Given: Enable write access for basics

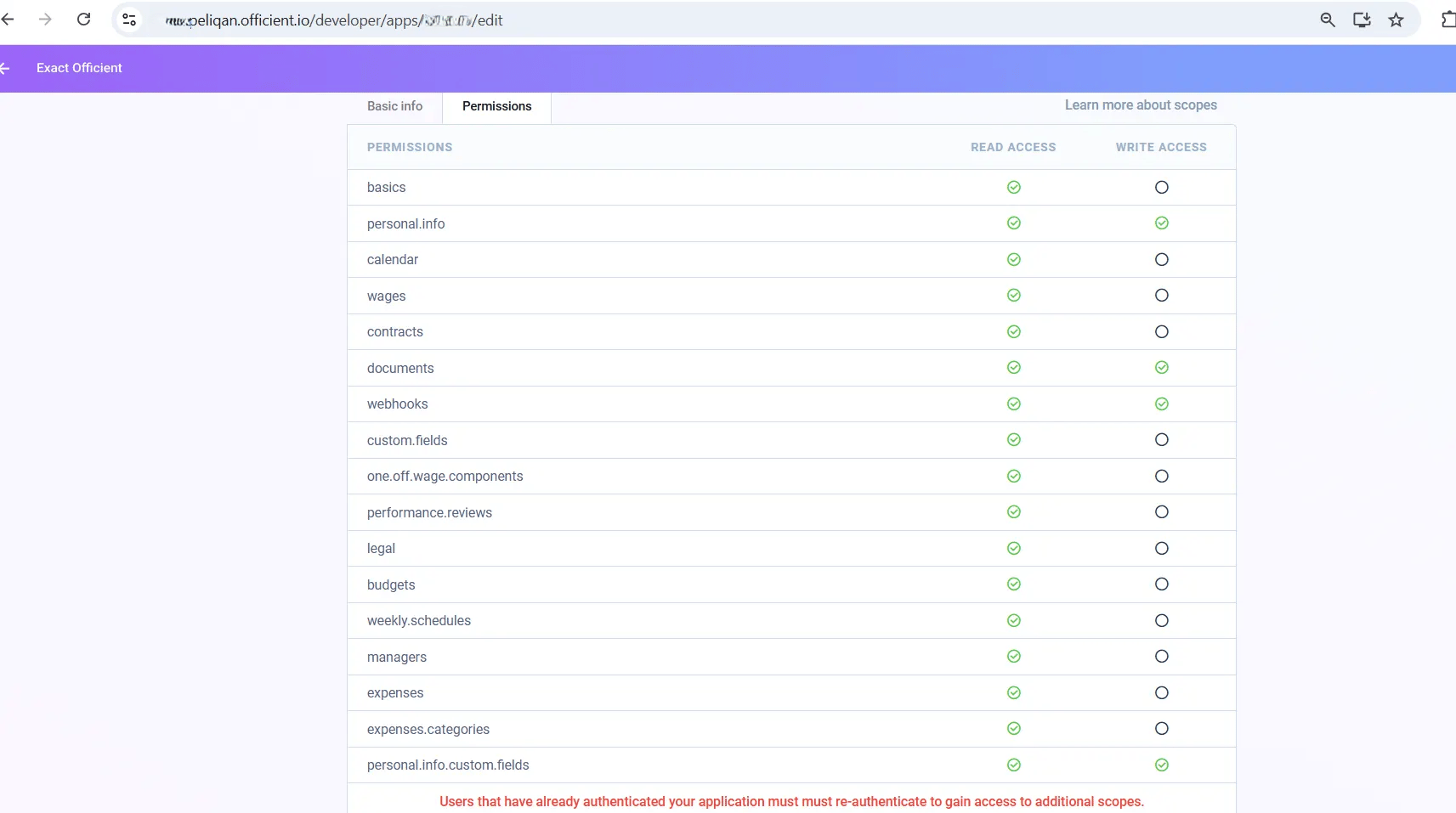Looking at the screenshot, I should point(1161,187).
